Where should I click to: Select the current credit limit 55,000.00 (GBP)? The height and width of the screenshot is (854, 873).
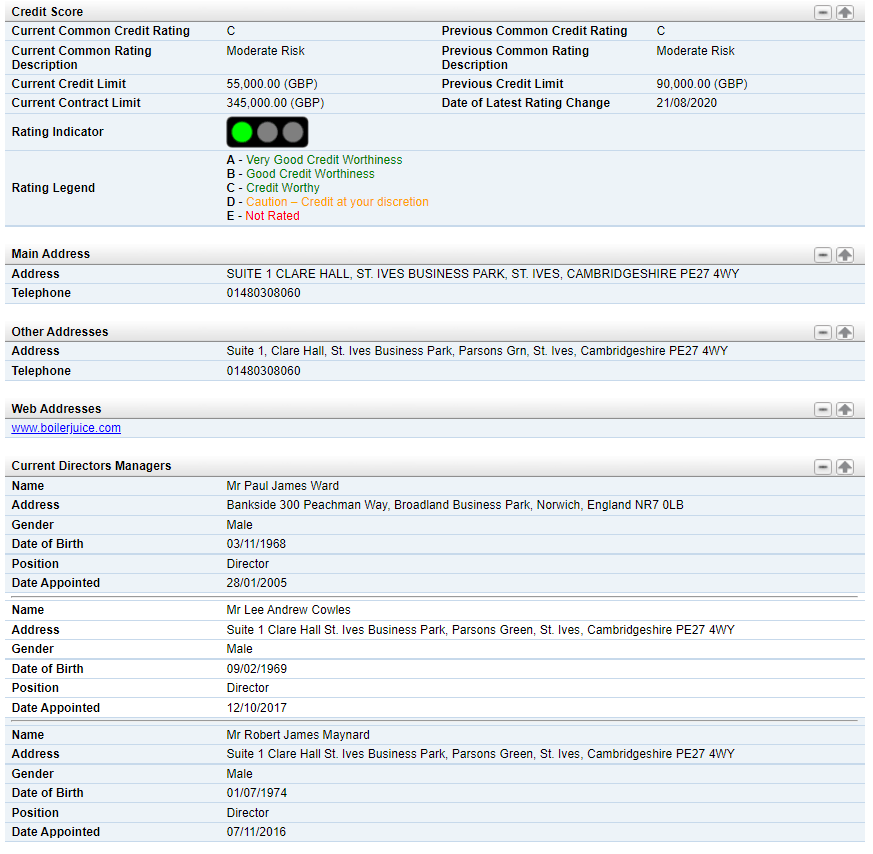pos(272,84)
